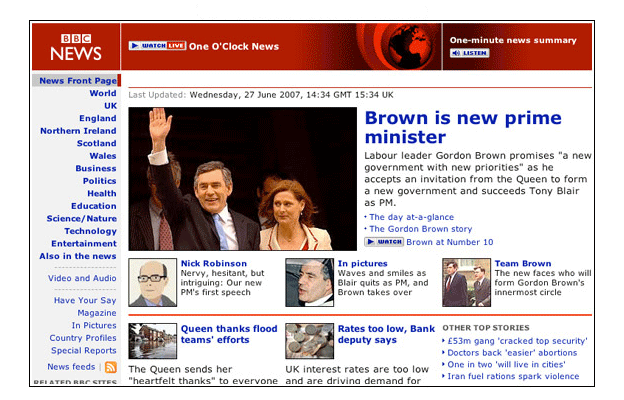Viewport: 624px width, 400px height.
Task: Open Country Profiles link
Action: (x=83, y=338)
